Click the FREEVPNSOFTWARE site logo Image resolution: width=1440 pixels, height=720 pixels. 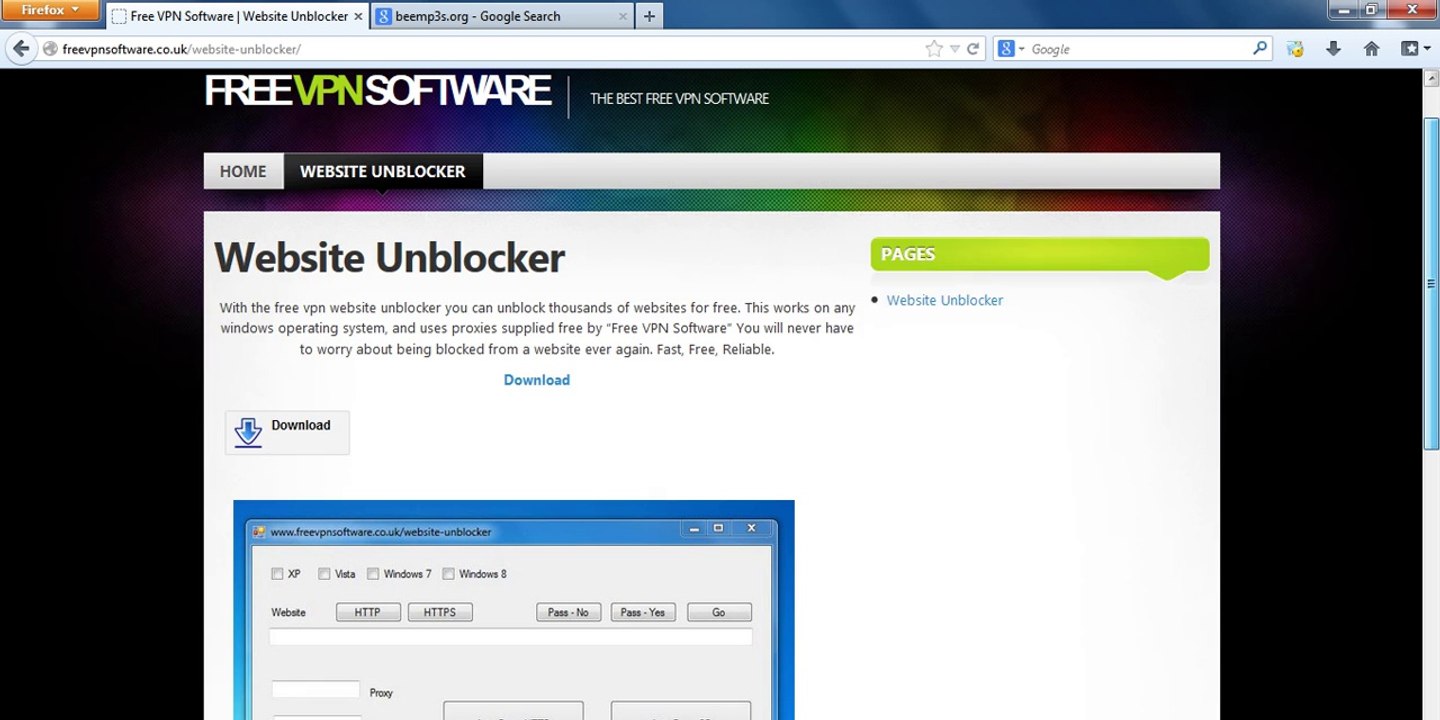point(378,91)
